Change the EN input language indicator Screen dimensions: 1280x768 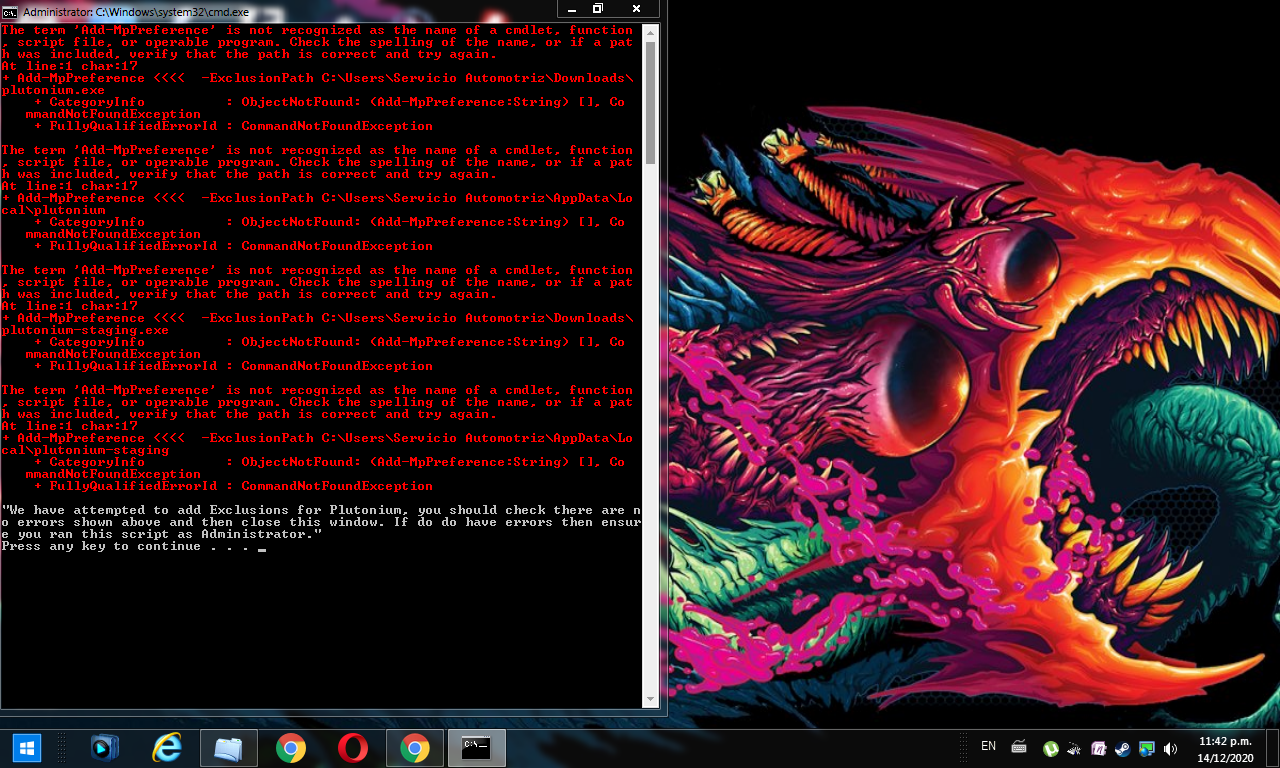(988, 746)
